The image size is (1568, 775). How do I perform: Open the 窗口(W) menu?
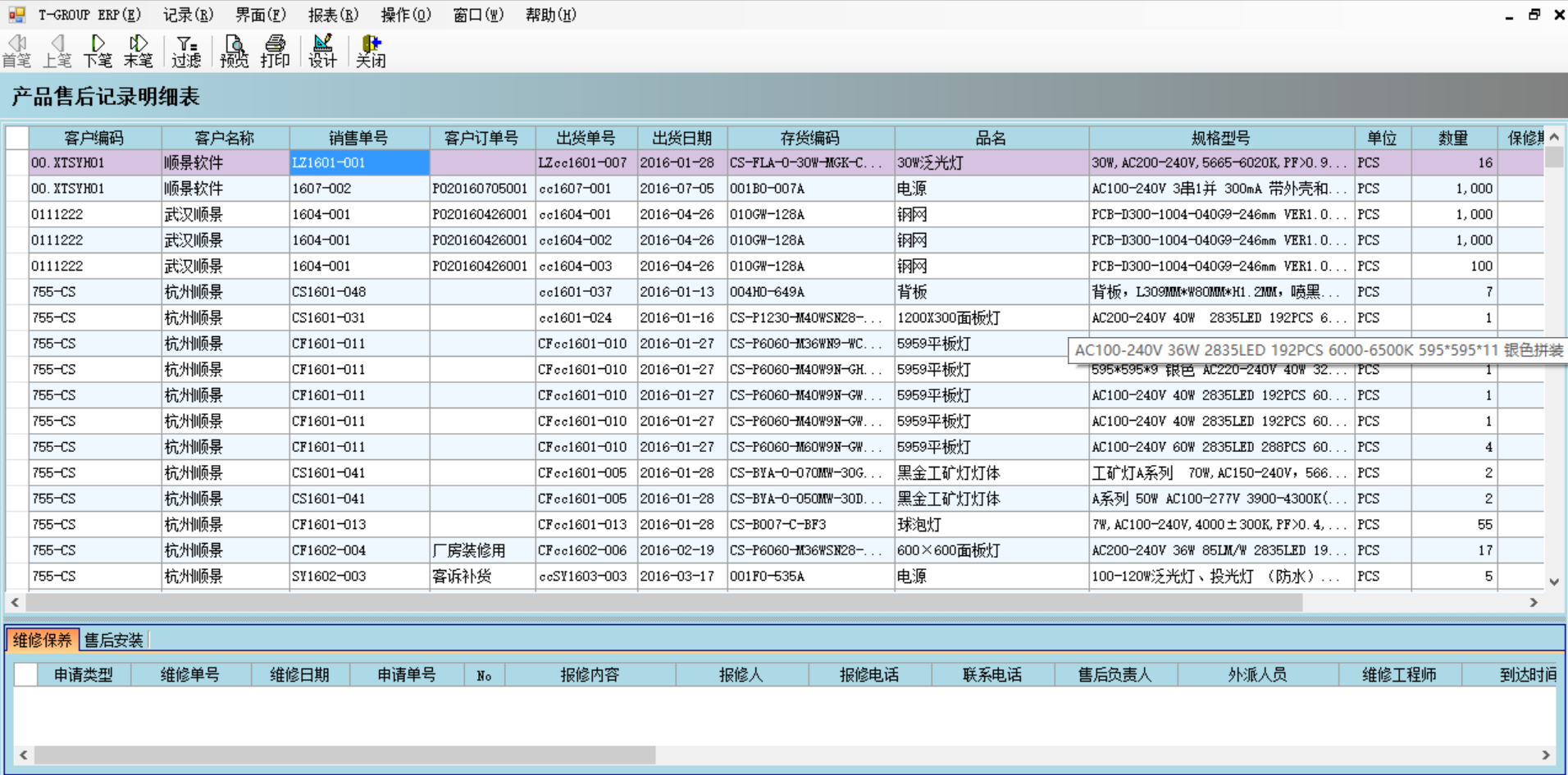click(478, 15)
